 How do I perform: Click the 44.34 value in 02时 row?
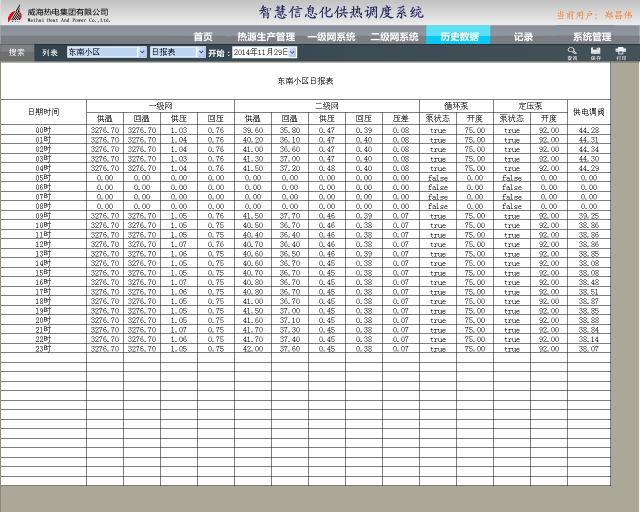point(589,149)
